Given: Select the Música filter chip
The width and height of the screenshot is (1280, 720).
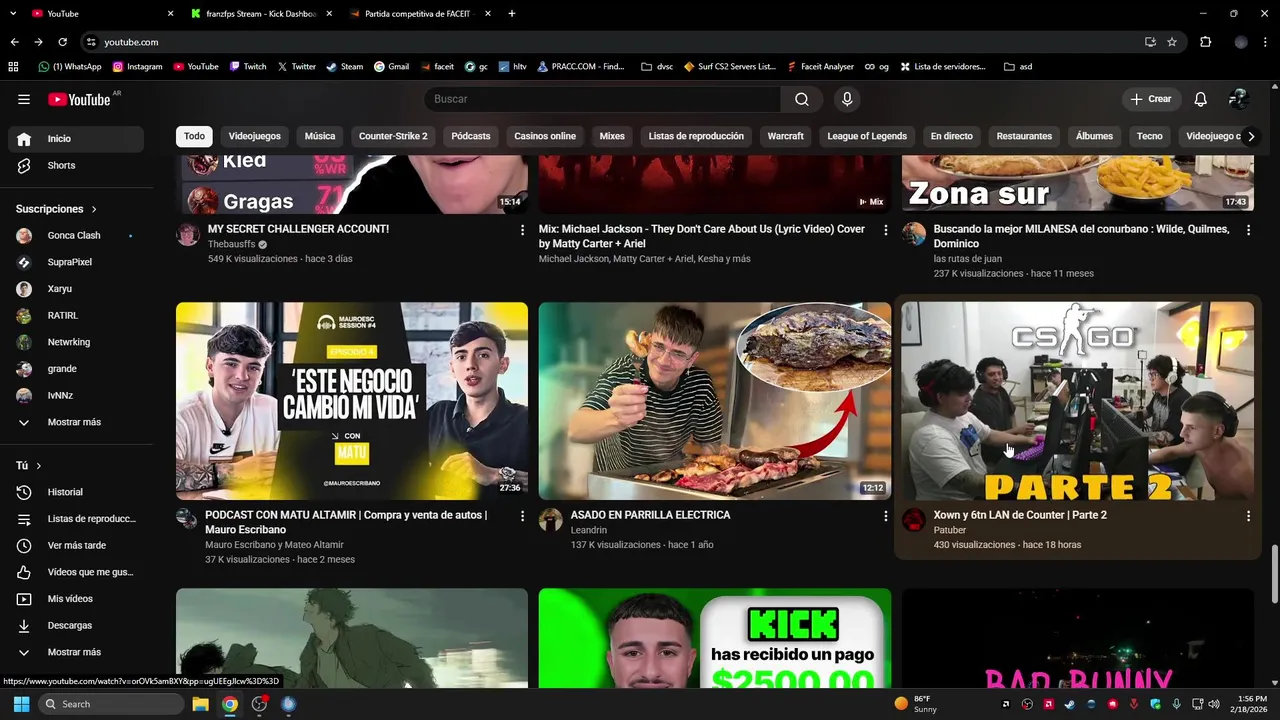Looking at the screenshot, I should (x=320, y=136).
